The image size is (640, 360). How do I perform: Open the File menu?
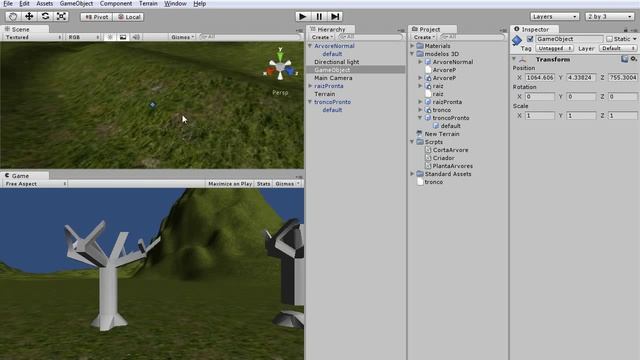click(x=8, y=4)
